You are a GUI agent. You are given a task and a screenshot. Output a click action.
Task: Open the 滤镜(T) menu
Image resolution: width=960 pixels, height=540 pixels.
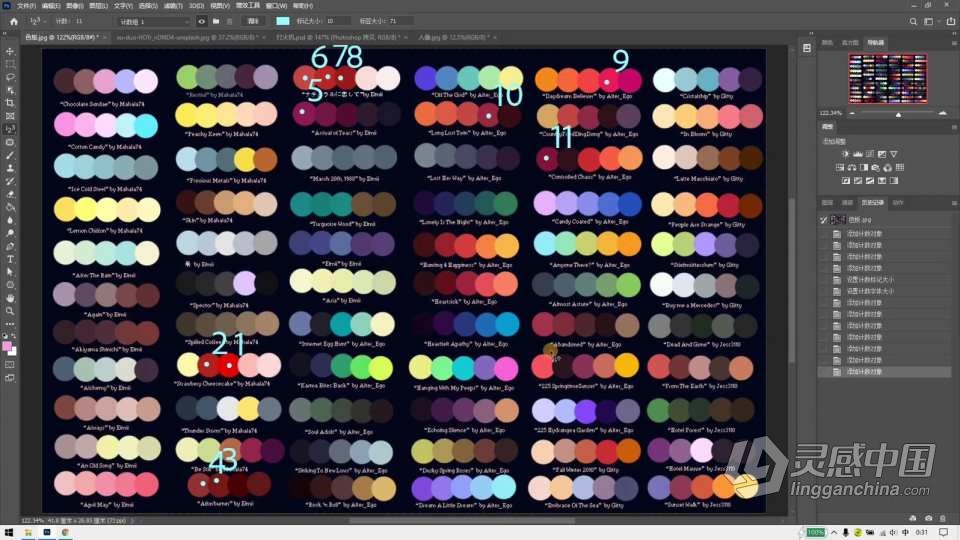pyautogui.click(x=173, y=6)
